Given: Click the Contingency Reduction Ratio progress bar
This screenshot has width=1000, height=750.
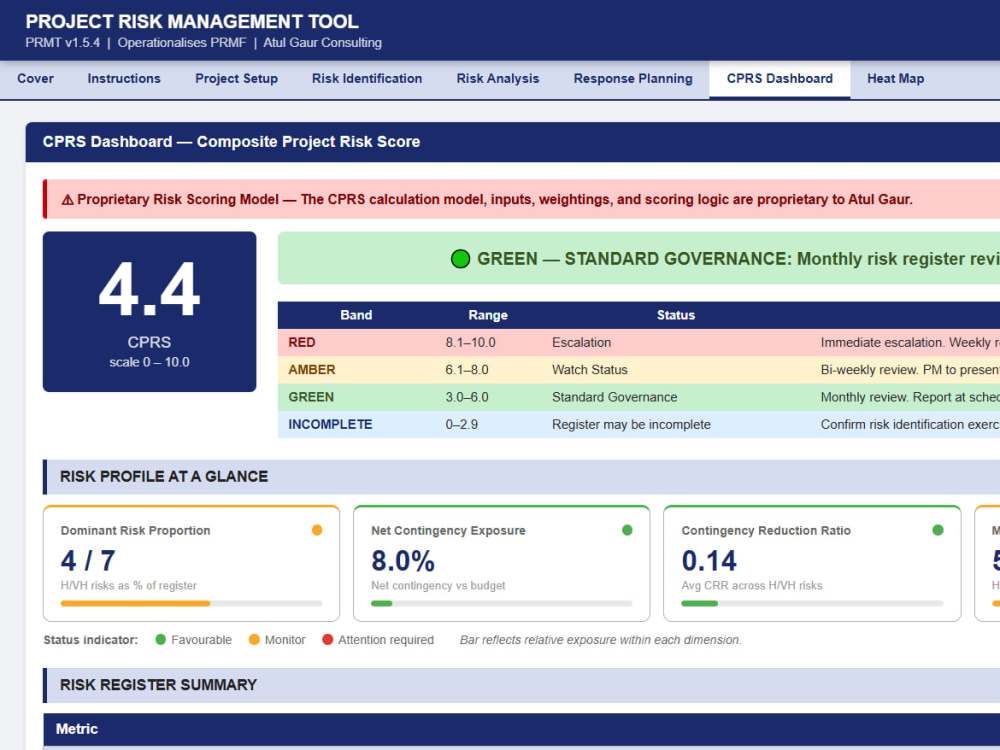Looking at the screenshot, I should coord(812,603).
